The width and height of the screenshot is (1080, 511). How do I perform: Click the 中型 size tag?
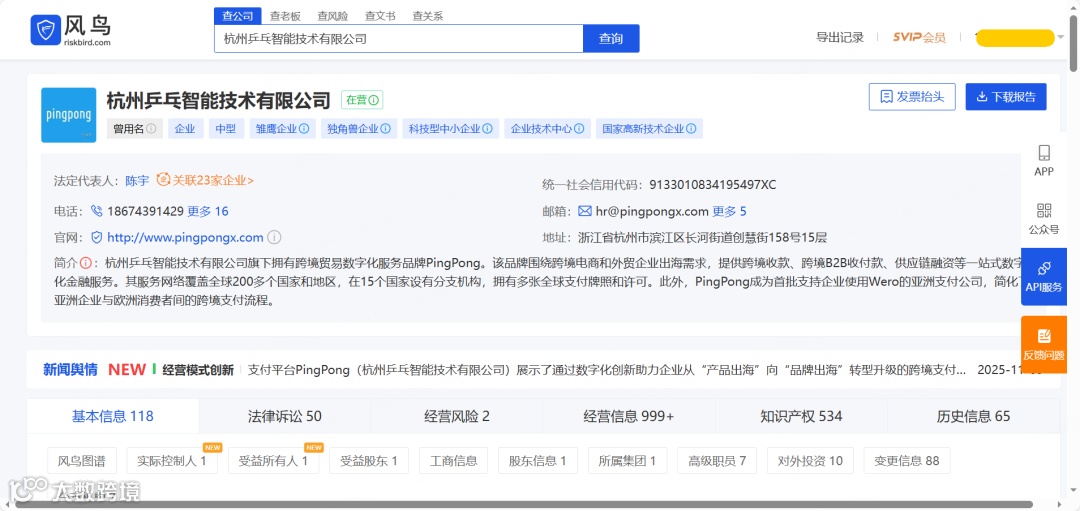click(227, 129)
